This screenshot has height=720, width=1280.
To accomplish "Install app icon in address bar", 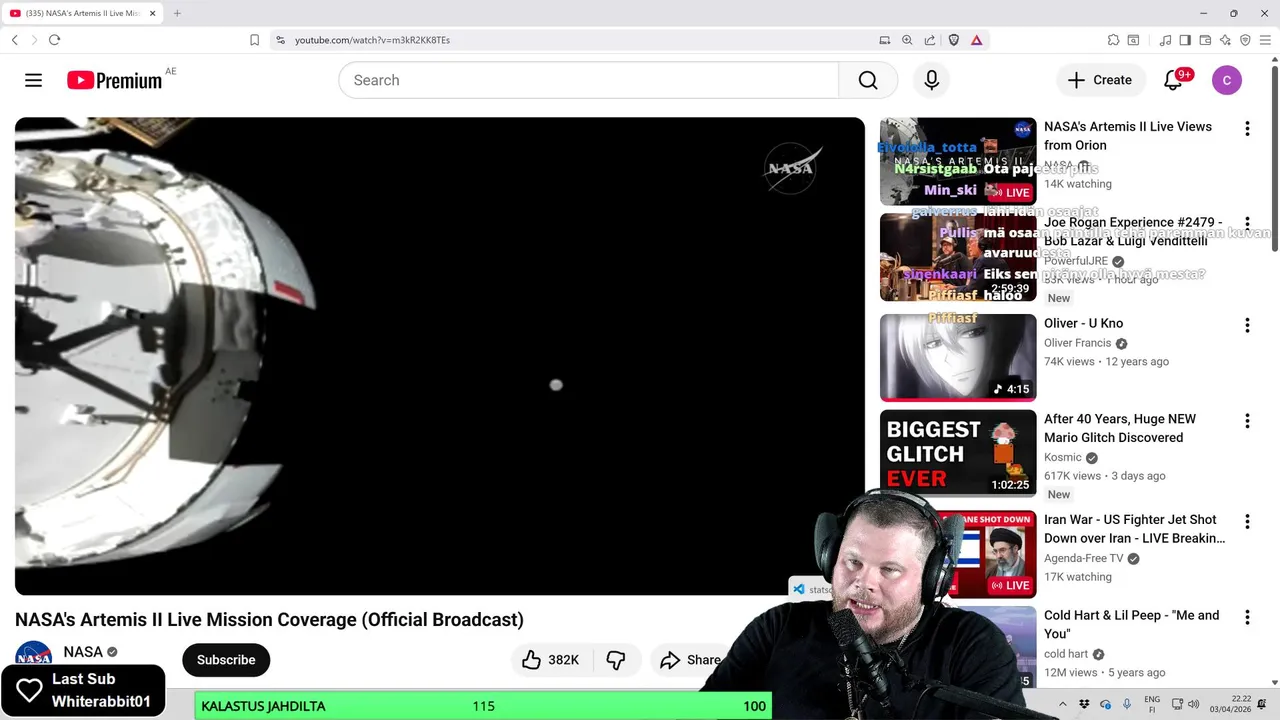I will coord(884,40).
